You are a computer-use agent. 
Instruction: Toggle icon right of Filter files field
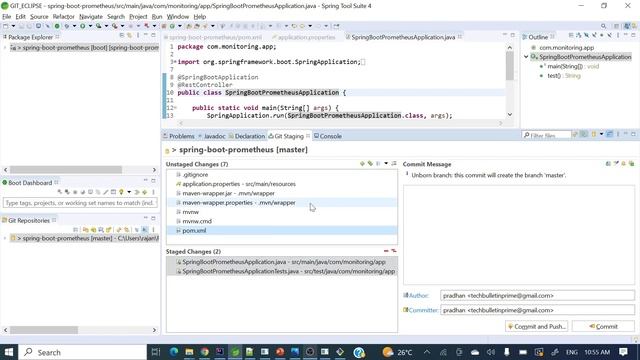tap(575, 134)
